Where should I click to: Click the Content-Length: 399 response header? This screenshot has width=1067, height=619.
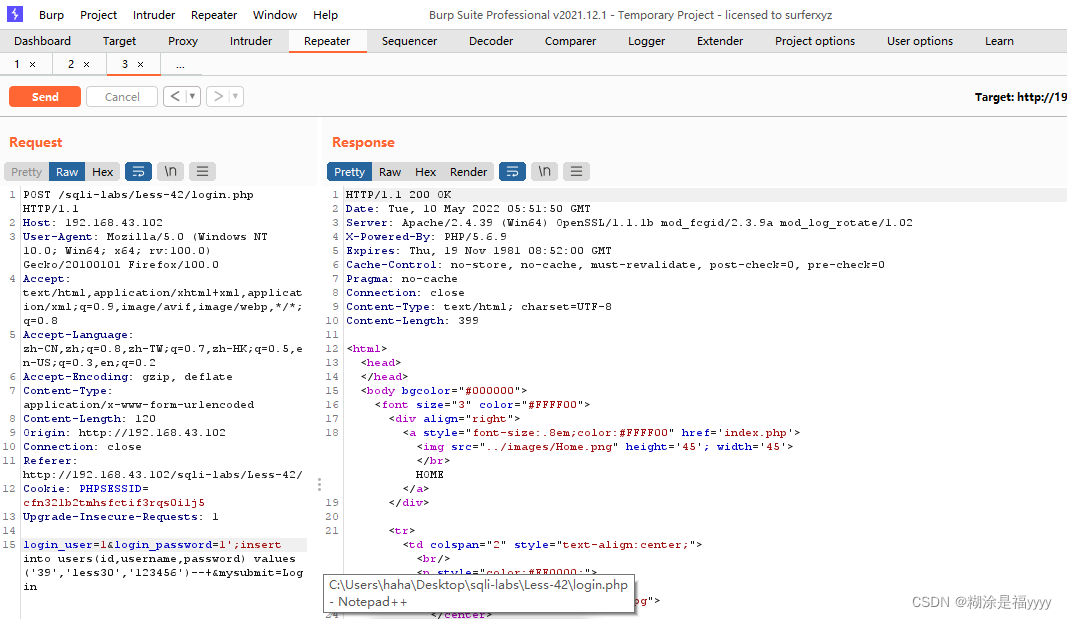pyautogui.click(x=412, y=320)
